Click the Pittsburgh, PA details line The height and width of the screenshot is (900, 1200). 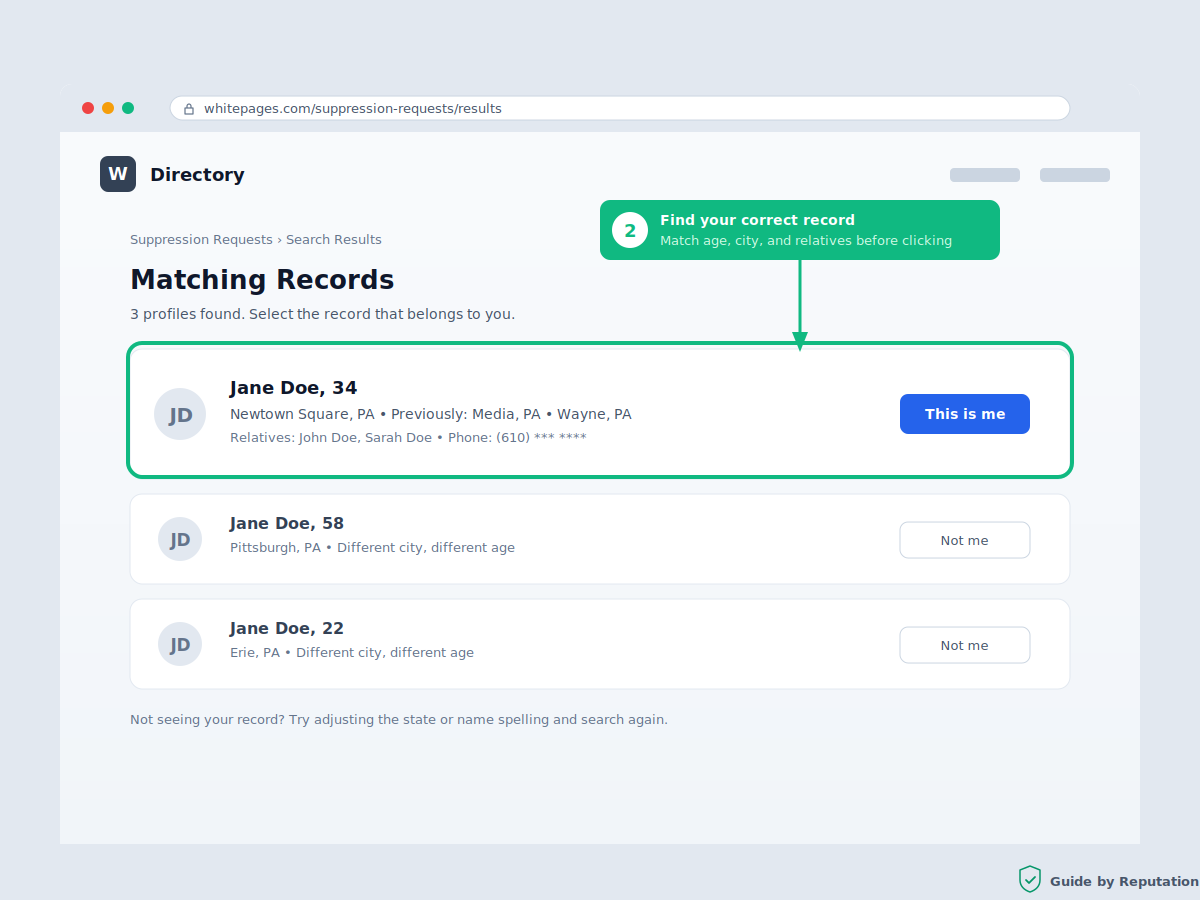(372, 548)
